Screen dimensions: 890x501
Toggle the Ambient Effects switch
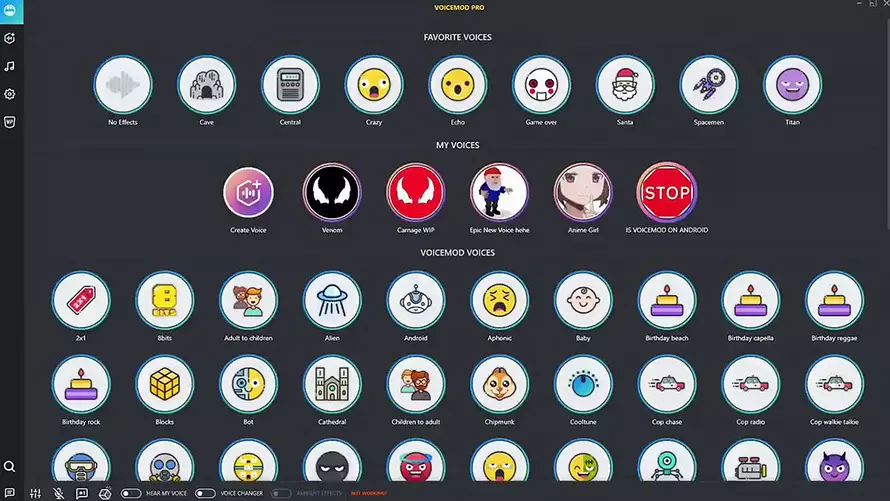tap(280, 493)
